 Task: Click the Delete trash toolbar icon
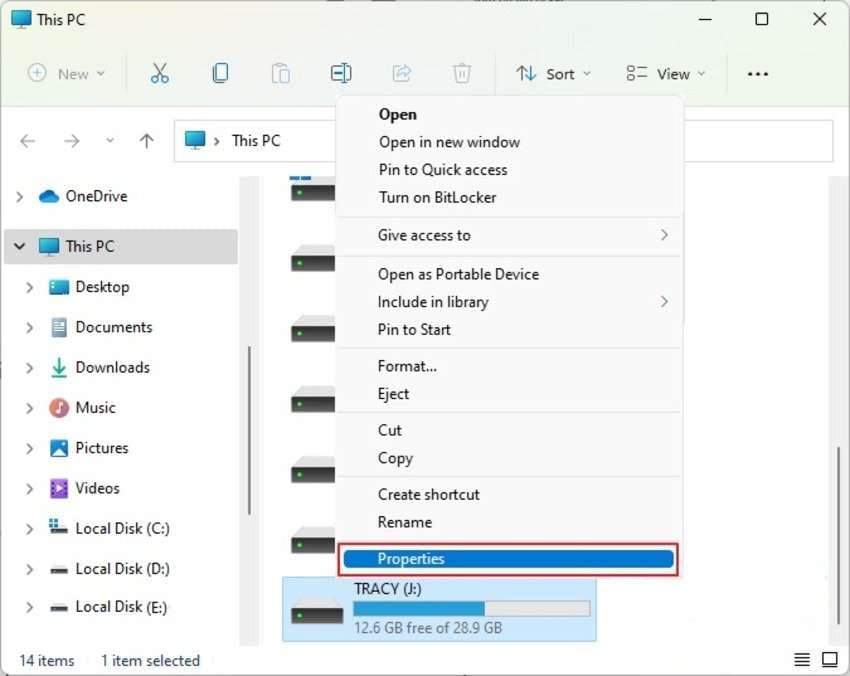pos(462,73)
